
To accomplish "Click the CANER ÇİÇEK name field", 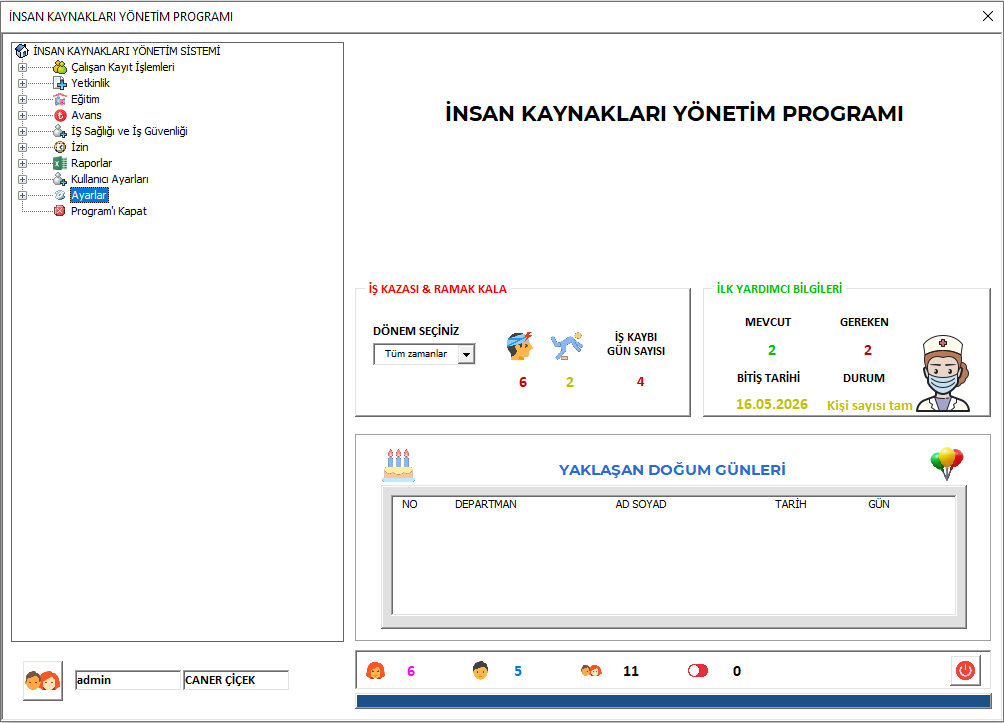I will [x=236, y=680].
